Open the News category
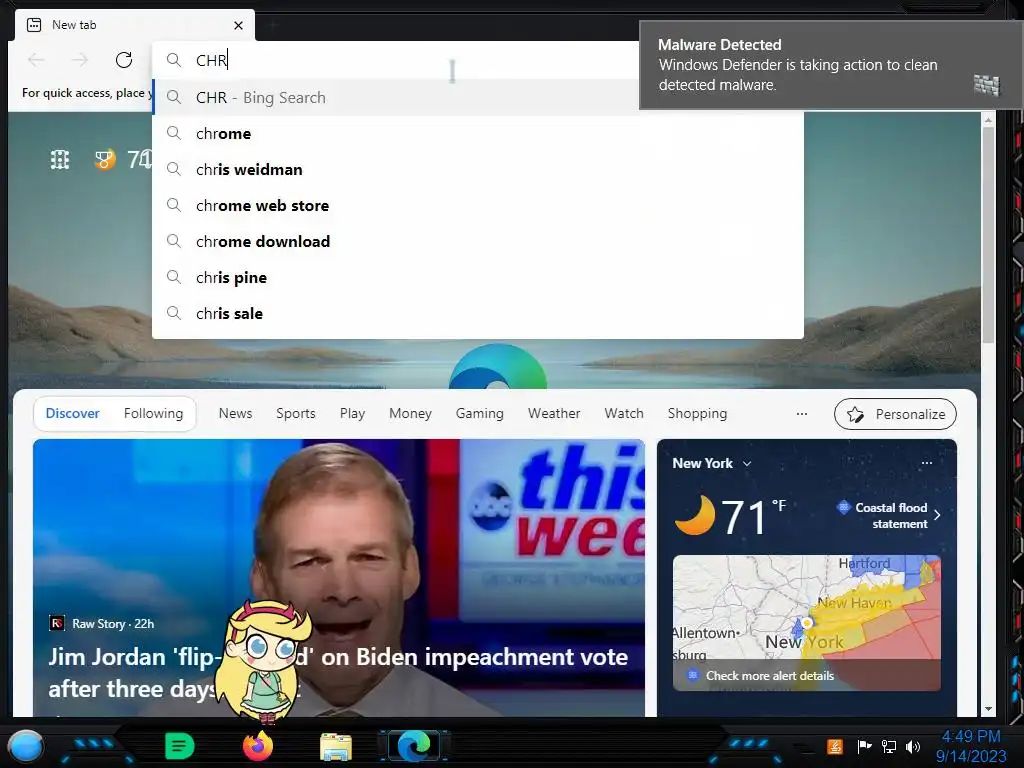 point(235,413)
